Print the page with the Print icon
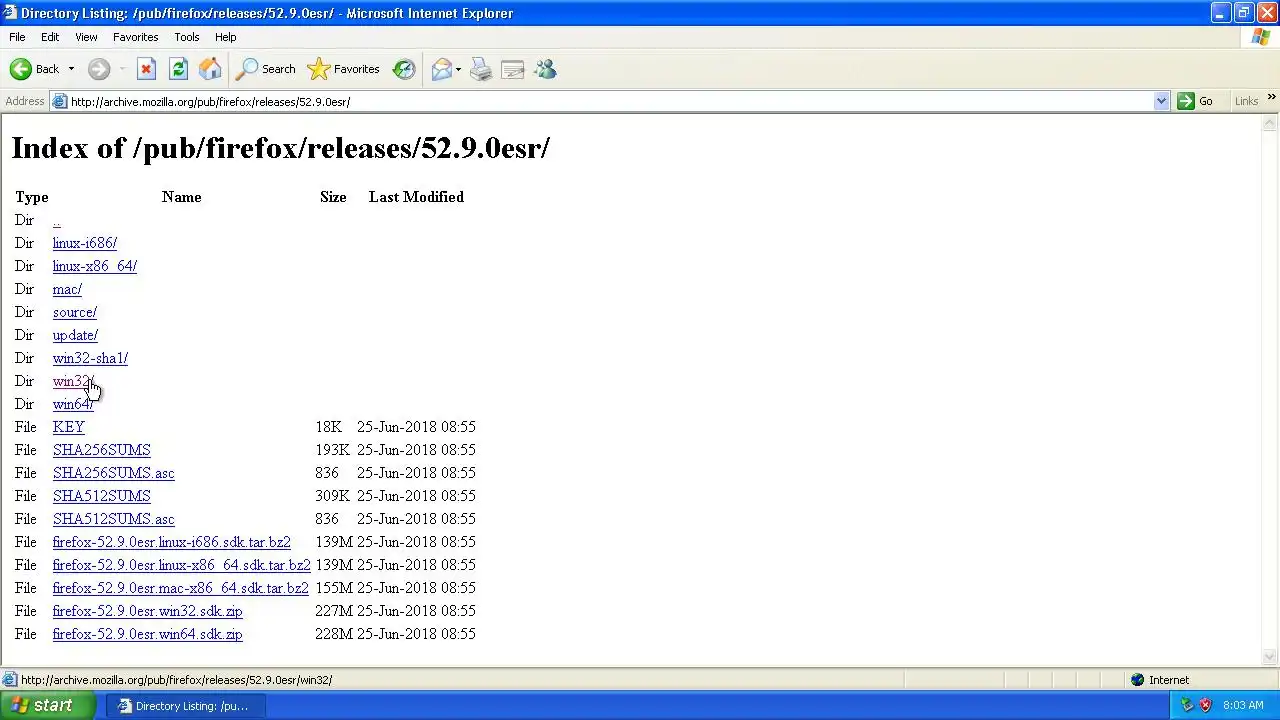 [481, 69]
